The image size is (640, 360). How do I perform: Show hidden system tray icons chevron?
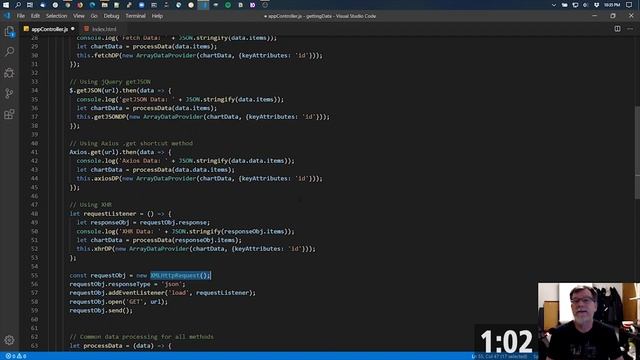coord(554,5)
